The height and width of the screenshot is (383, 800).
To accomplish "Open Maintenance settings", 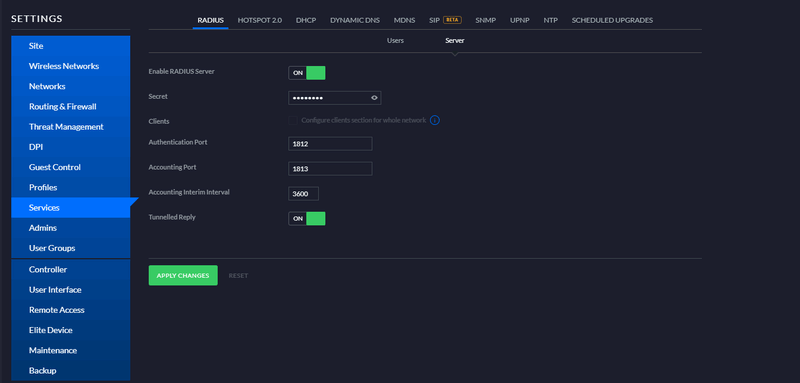I will (x=70, y=350).
